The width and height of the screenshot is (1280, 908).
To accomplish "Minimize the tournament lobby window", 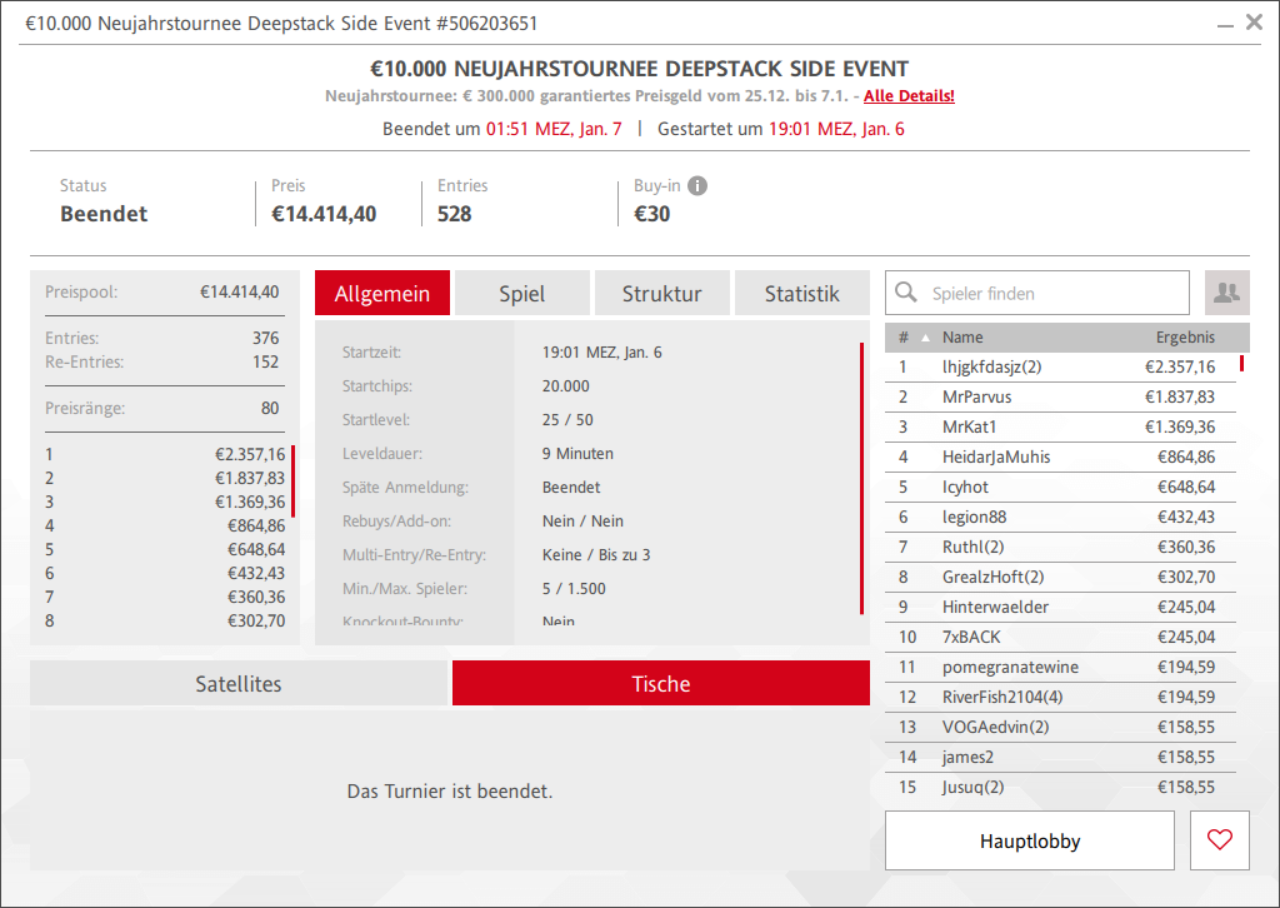I will pyautogui.click(x=1225, y=24).
